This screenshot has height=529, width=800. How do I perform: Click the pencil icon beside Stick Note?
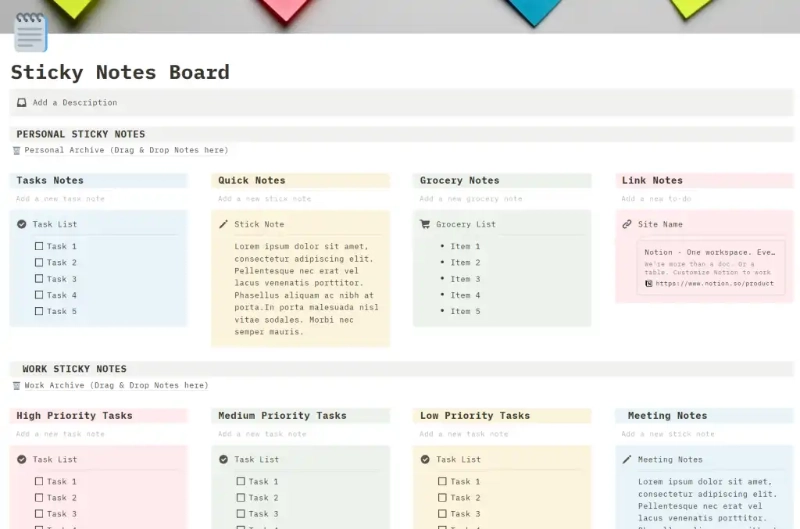(223, 224)
